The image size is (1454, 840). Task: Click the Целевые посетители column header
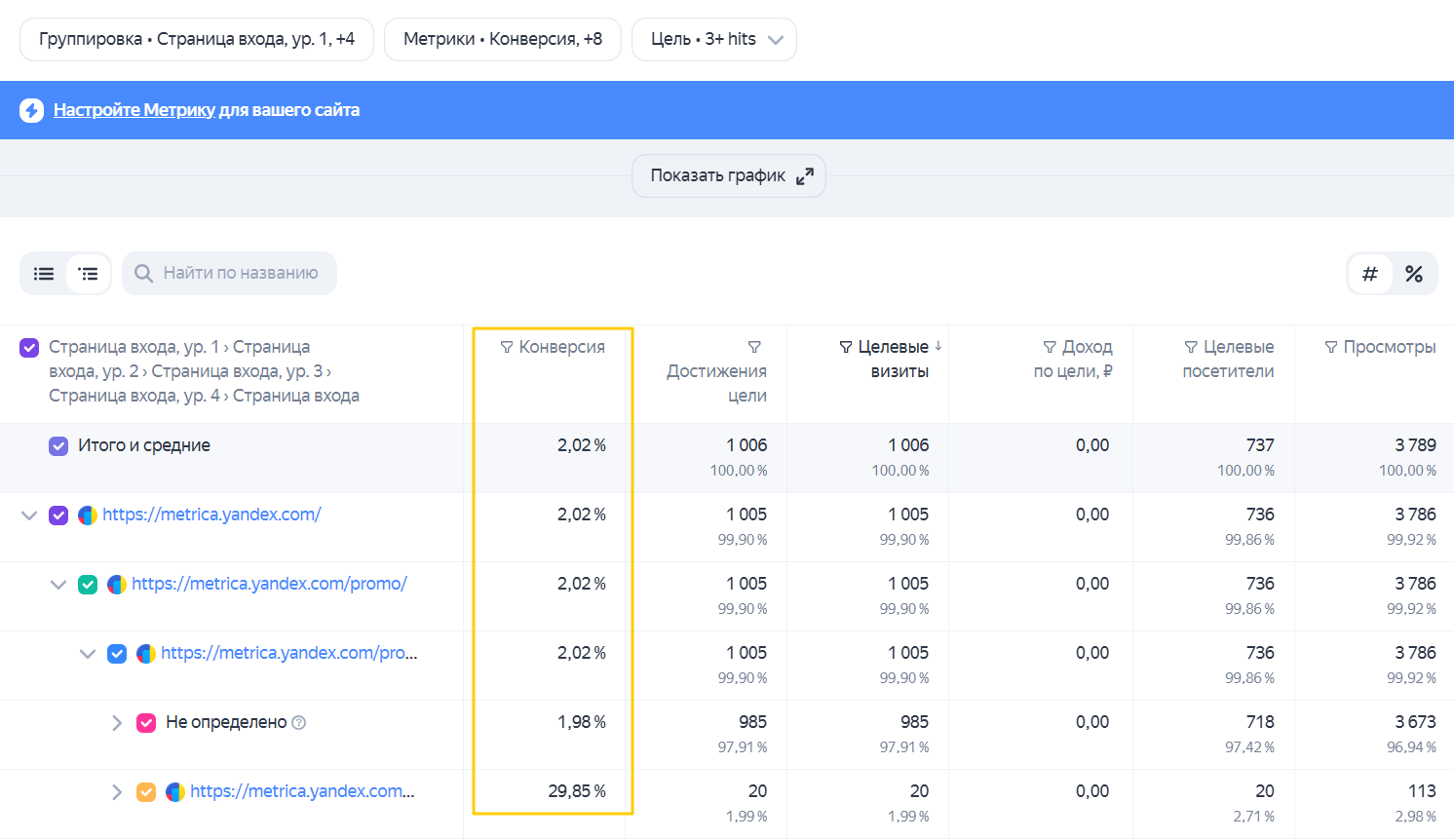click(x=1228, y=359)
